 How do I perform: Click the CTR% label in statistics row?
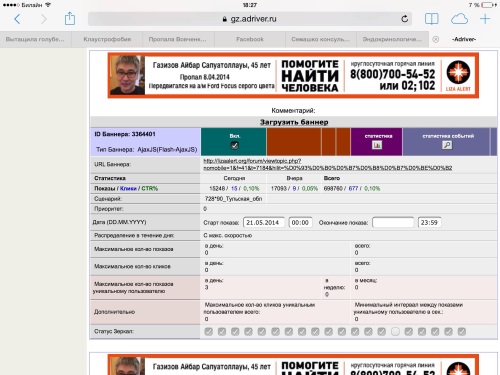(150, 188)
